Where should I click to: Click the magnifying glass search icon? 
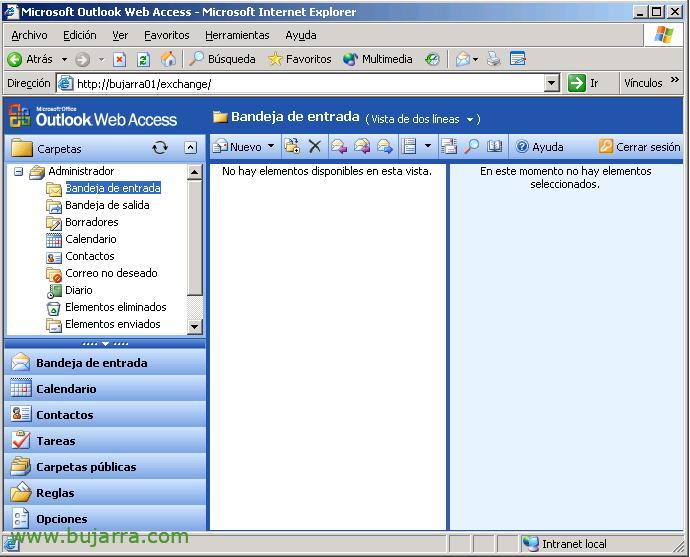471,147
